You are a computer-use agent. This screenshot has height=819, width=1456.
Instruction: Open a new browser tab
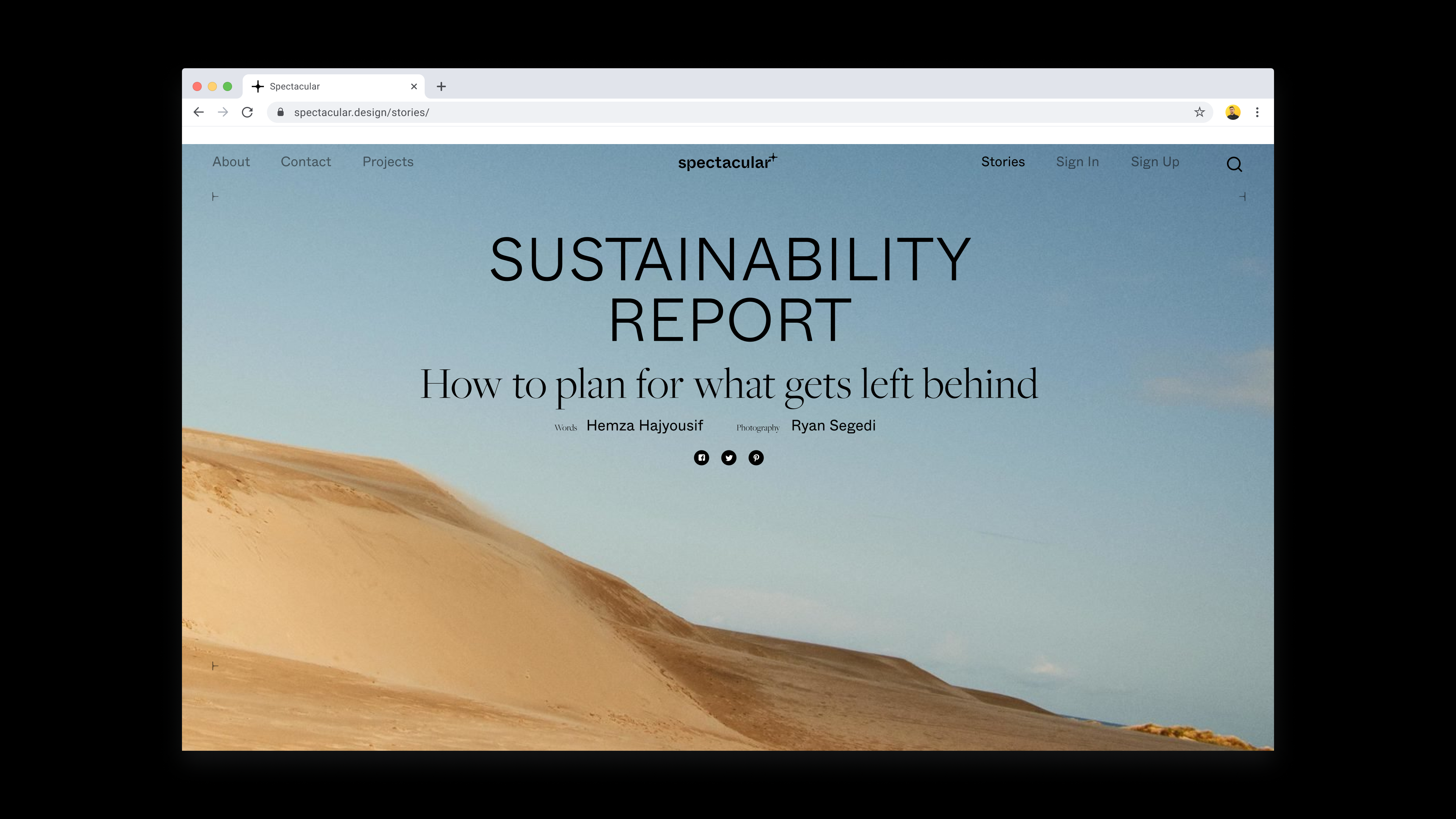pos(441,86)
